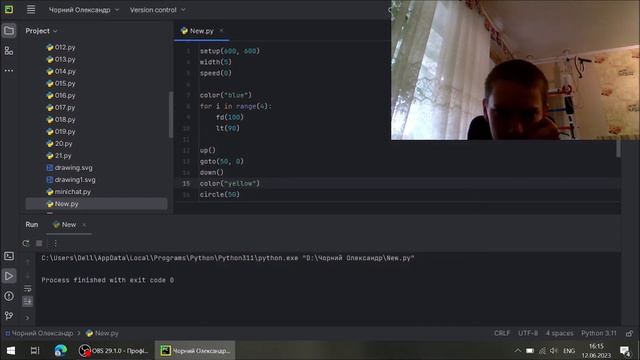Click the project tree vertical scrollbar

coord(171,115)
